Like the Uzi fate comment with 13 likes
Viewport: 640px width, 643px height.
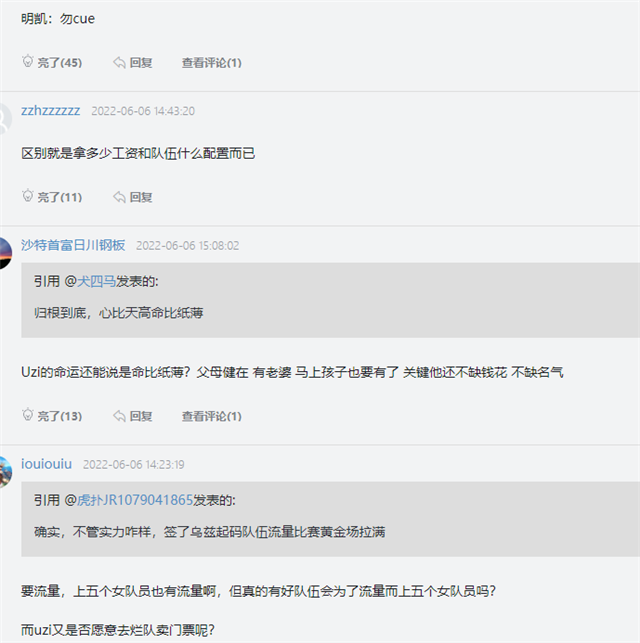tap(28, 416)
